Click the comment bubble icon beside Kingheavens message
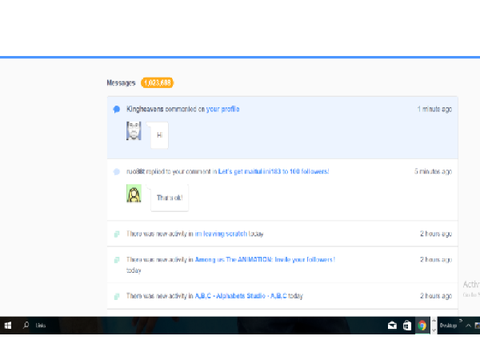 click(116, 109)
